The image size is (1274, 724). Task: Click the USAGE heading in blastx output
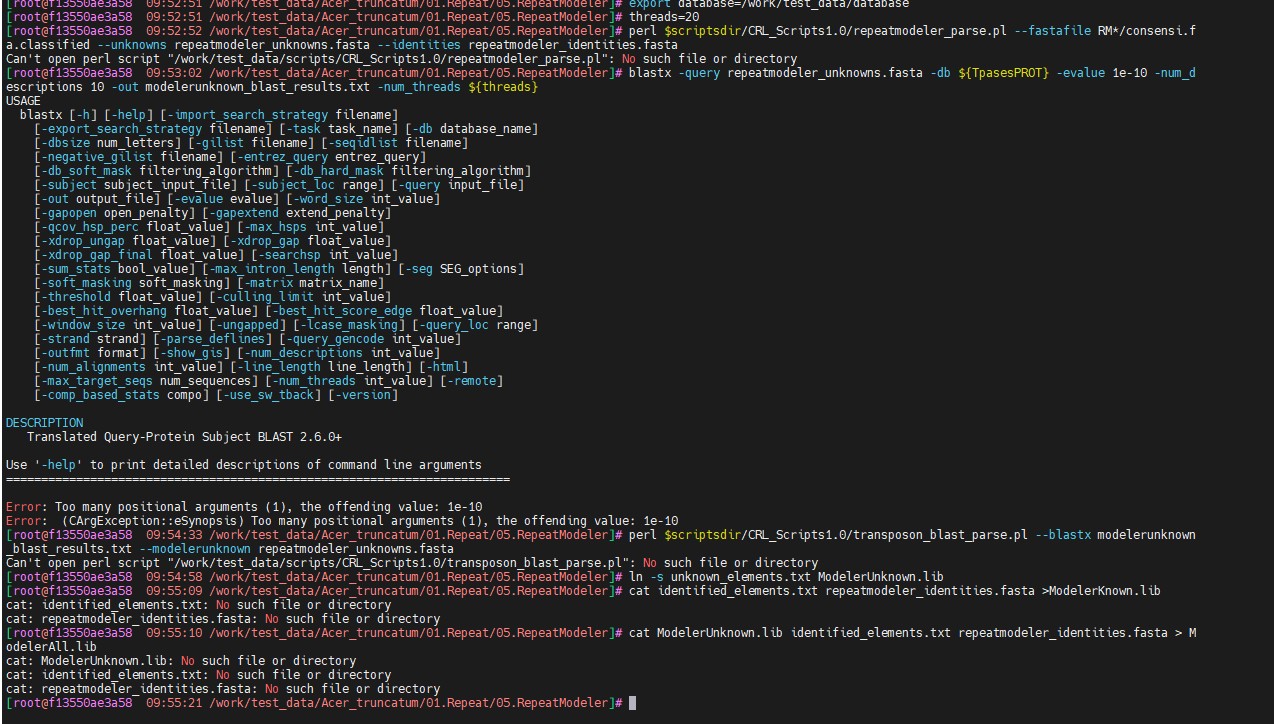[x=23, y=101]
